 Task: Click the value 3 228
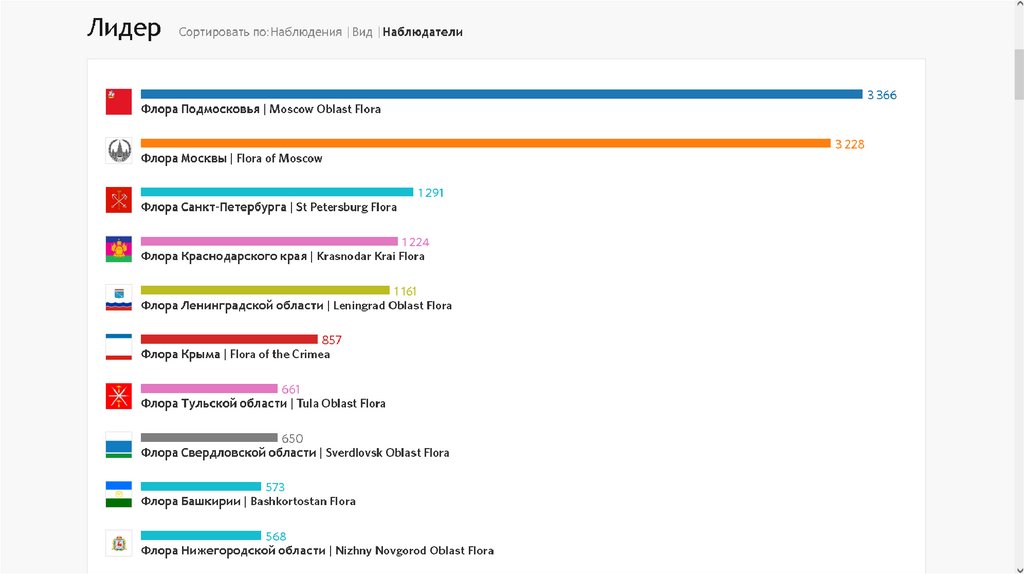tap(850, 144)
